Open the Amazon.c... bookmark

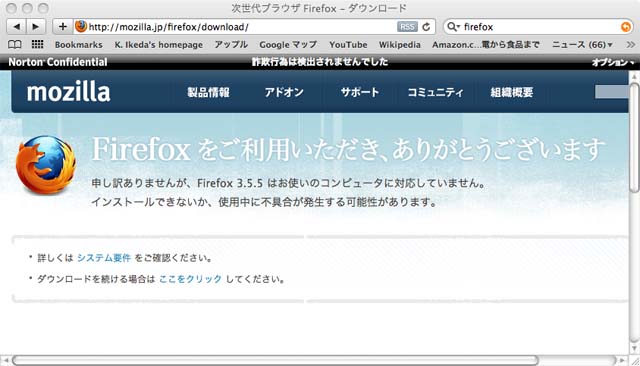pyautogui.click(x=486, y=44)
